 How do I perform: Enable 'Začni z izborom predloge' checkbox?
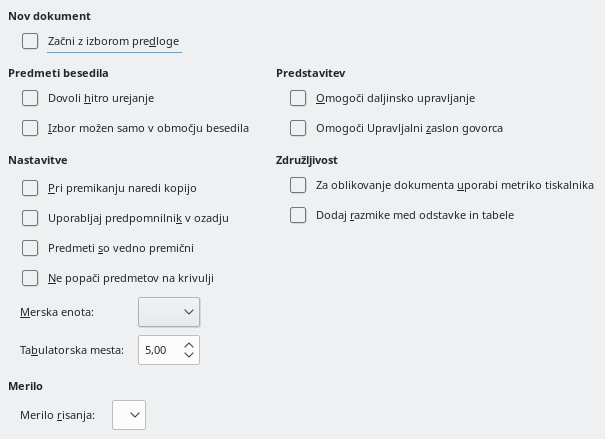click(x=30, y=41)
